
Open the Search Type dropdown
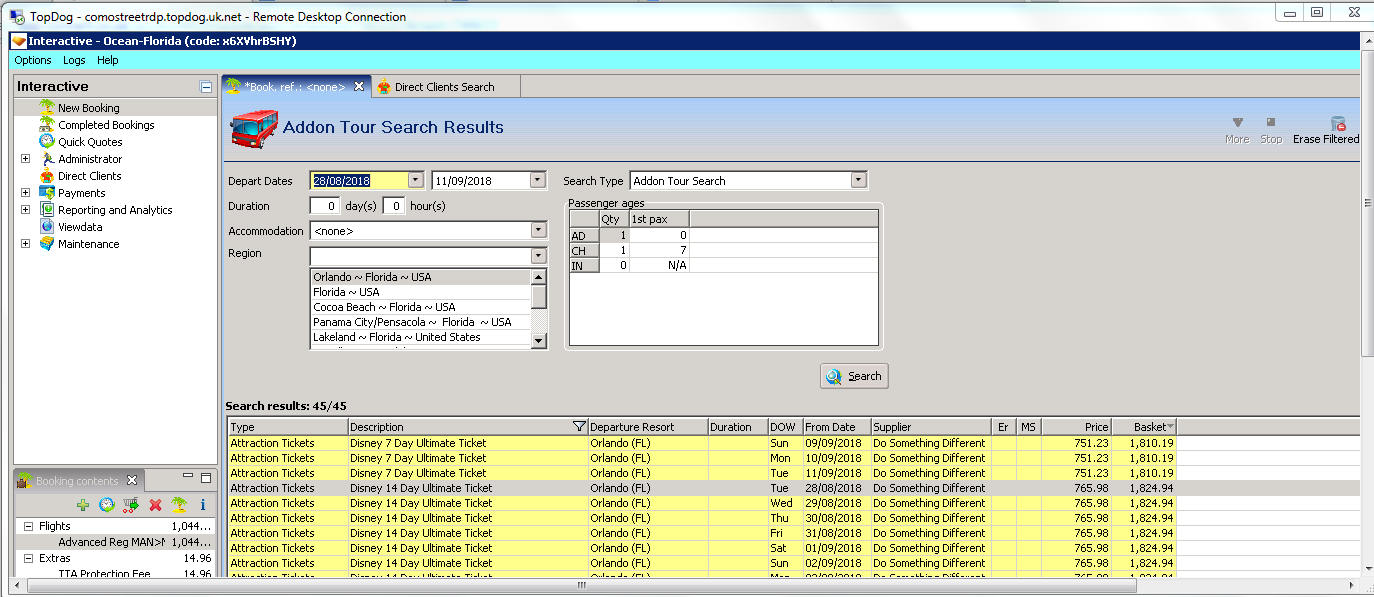(x=858, y=181)
